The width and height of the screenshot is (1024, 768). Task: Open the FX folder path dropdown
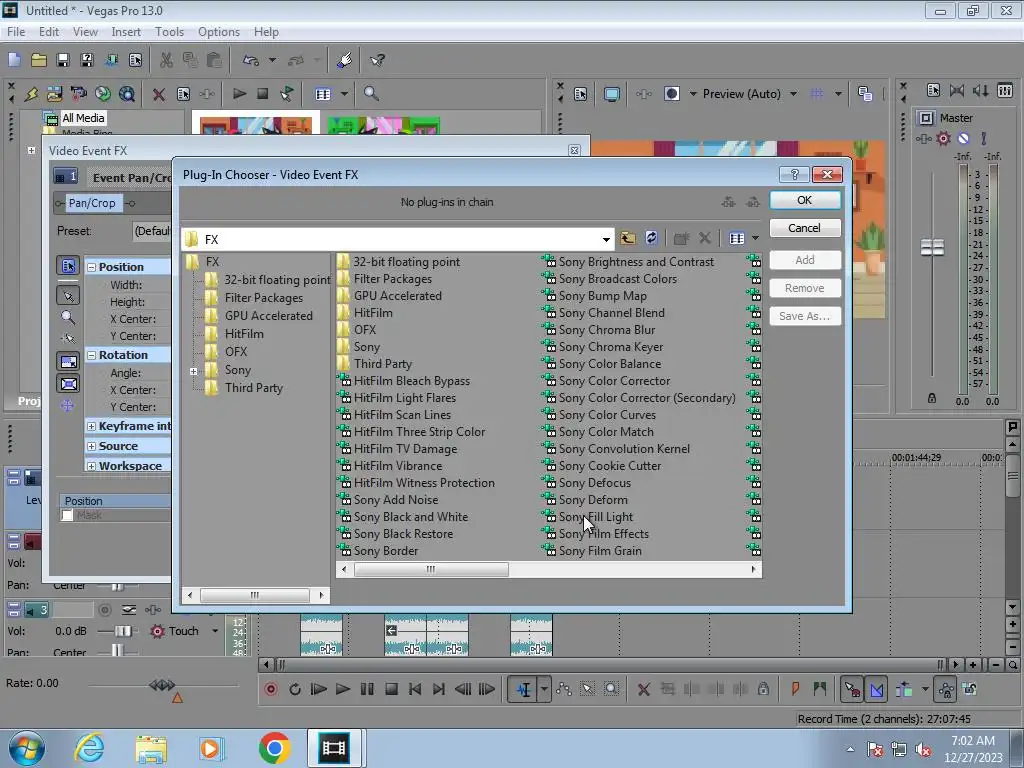tap(606, 240)
